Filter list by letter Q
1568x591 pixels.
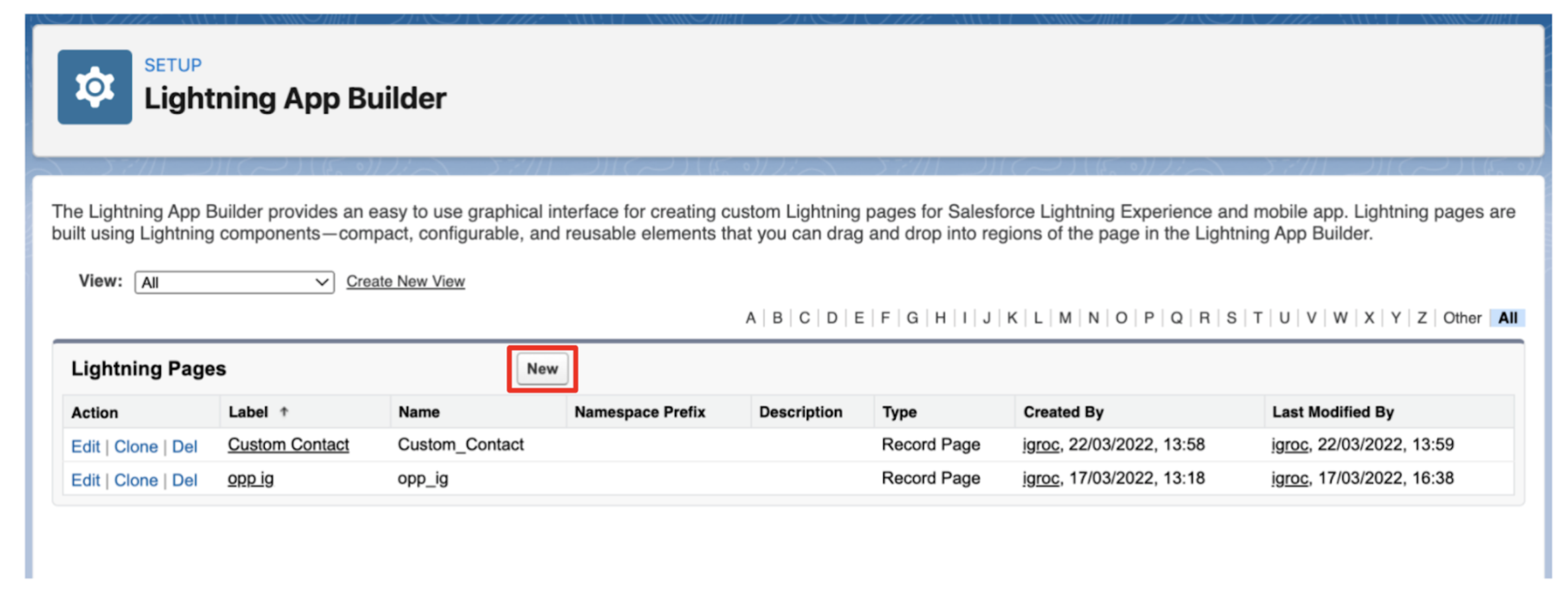1176,318
